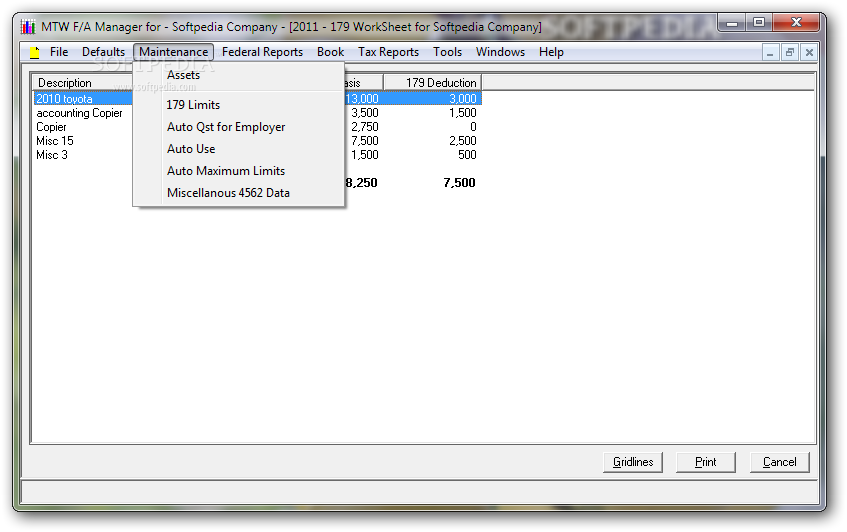847x532 pixels.
Task: Click the 0 deduction for Copier
Action: tap(473, 127)
